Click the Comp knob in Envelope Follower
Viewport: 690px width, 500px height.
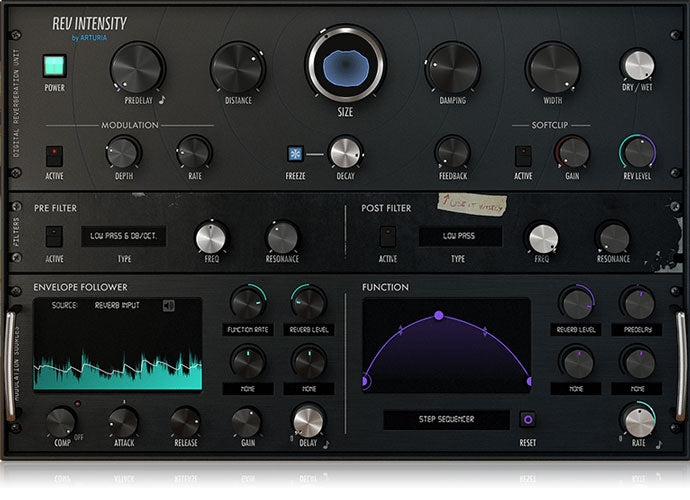pyautogui.click(x=61, y=423)
